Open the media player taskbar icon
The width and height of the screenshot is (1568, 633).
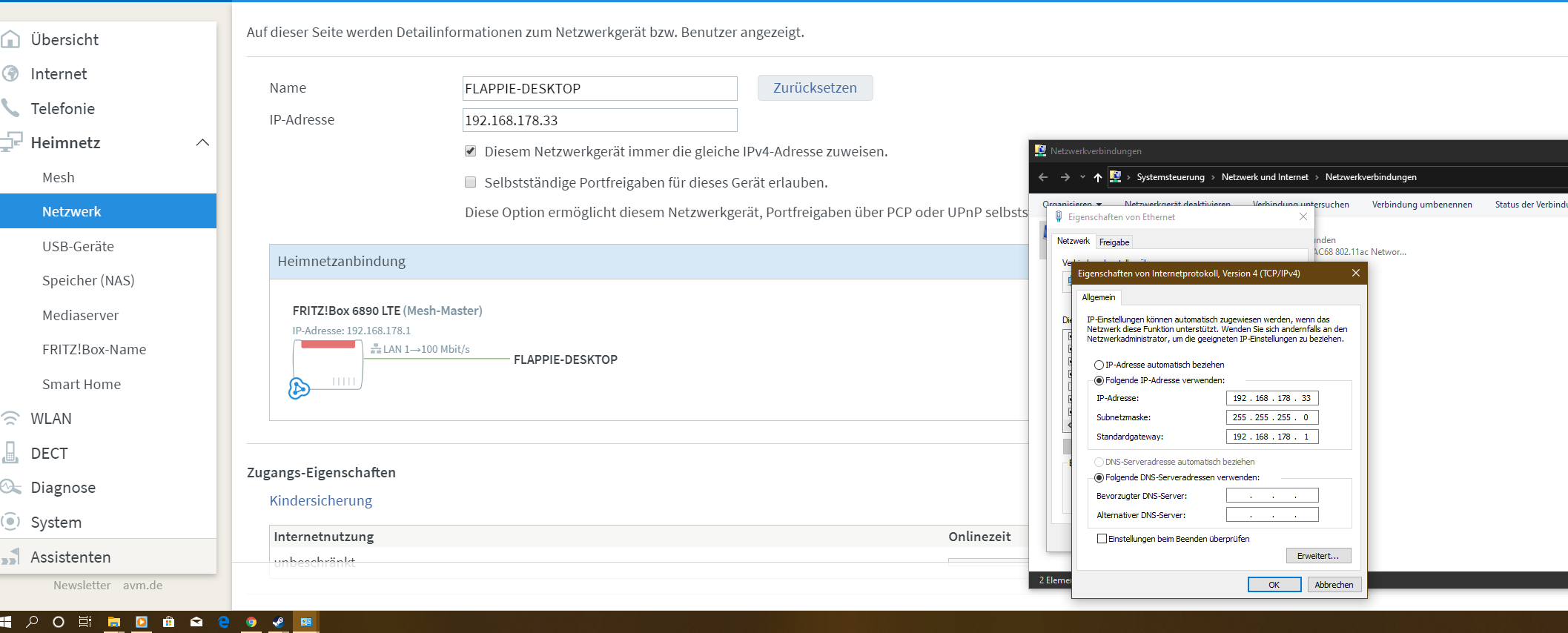tap(142, 622)
